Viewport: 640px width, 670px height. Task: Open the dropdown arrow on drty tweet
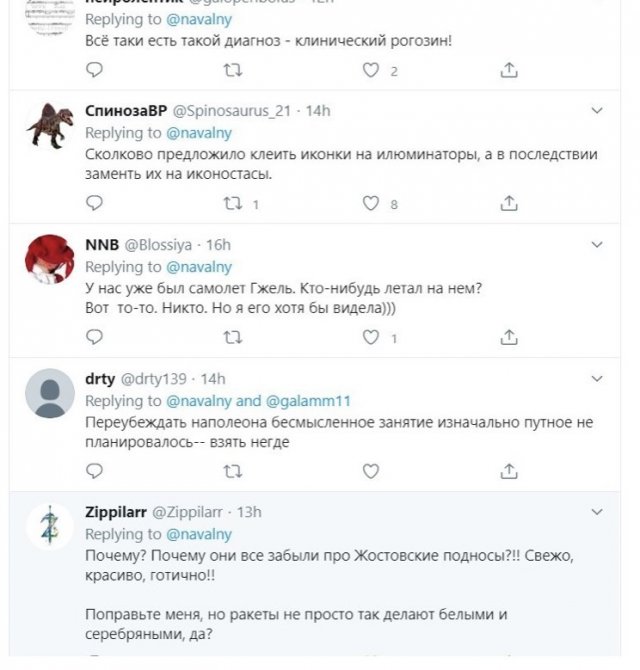point(597,379)
